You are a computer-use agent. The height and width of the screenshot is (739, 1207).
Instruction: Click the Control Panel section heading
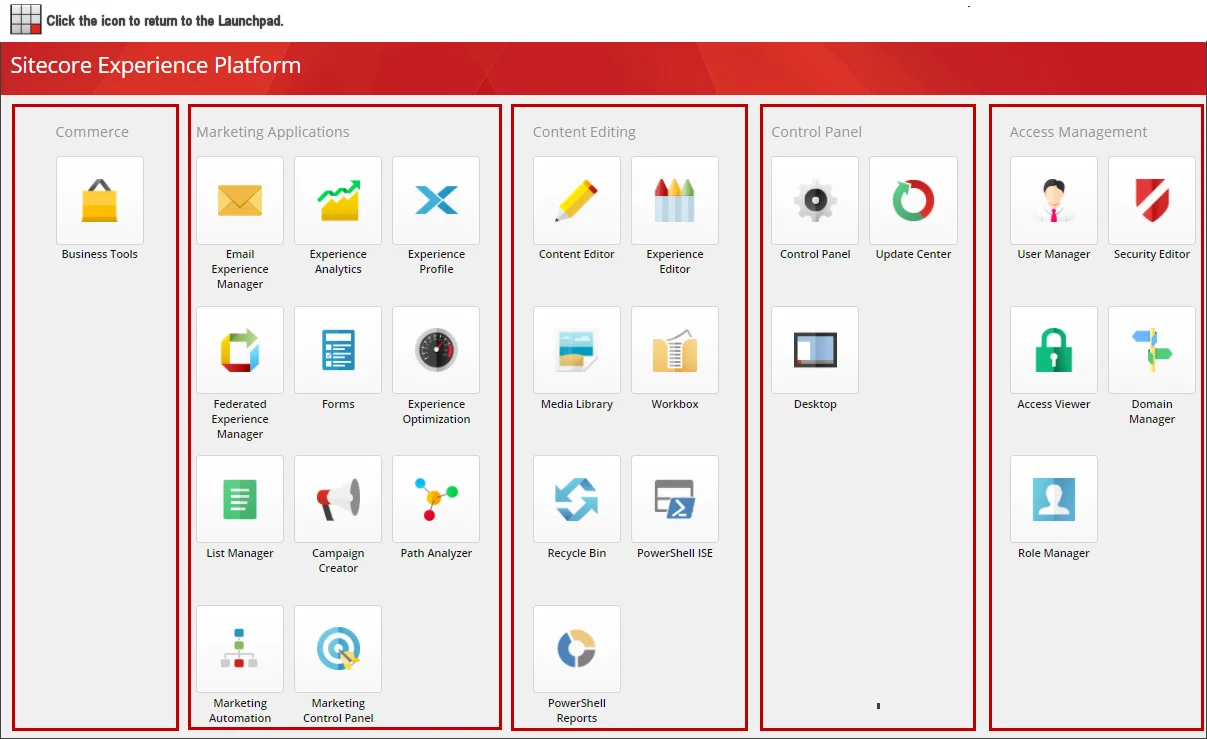[816, 132]
